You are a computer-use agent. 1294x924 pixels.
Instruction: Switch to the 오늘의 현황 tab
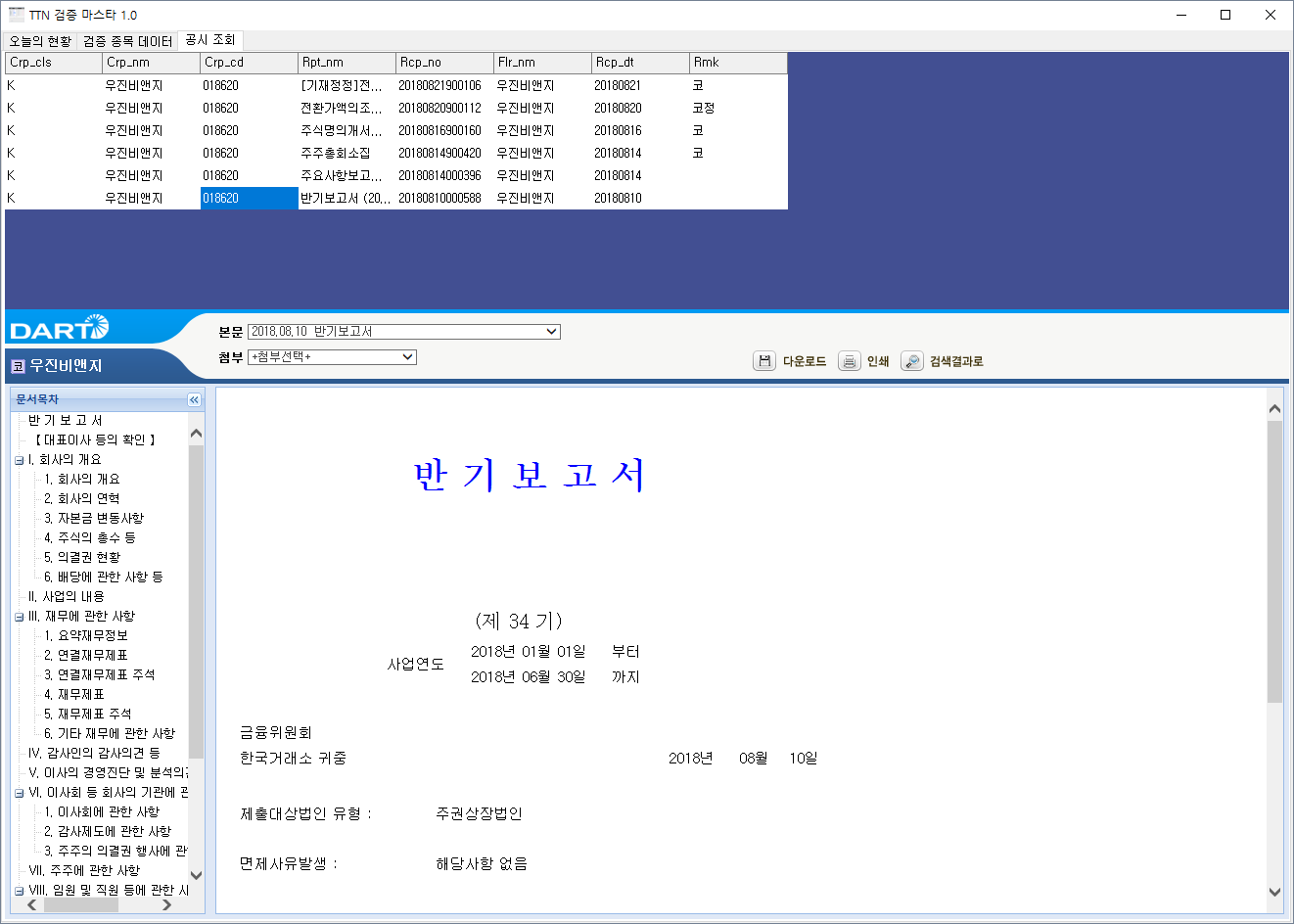(x=40, y=41)
